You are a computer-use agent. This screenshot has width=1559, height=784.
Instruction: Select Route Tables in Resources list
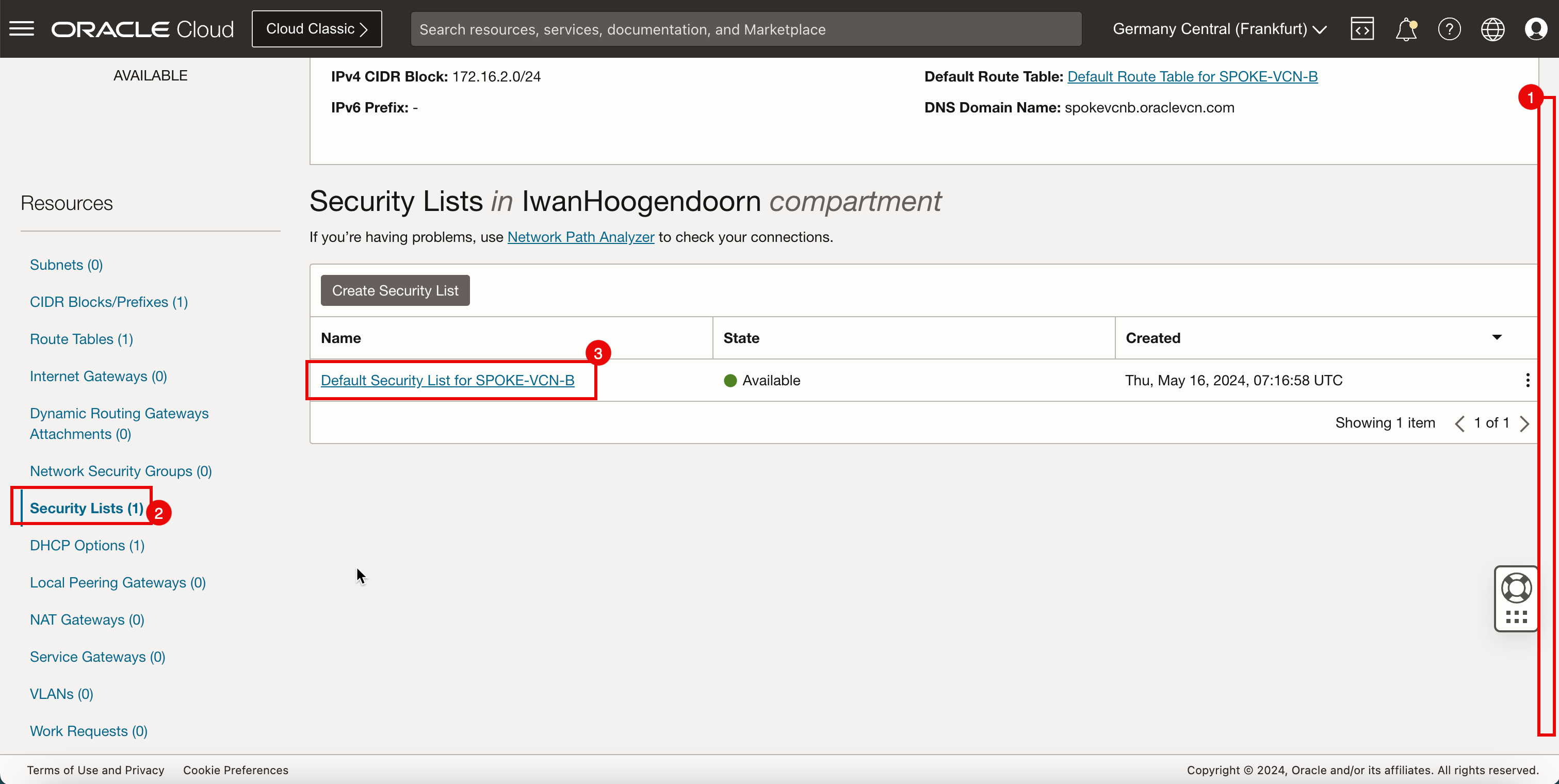pos(81,339)
